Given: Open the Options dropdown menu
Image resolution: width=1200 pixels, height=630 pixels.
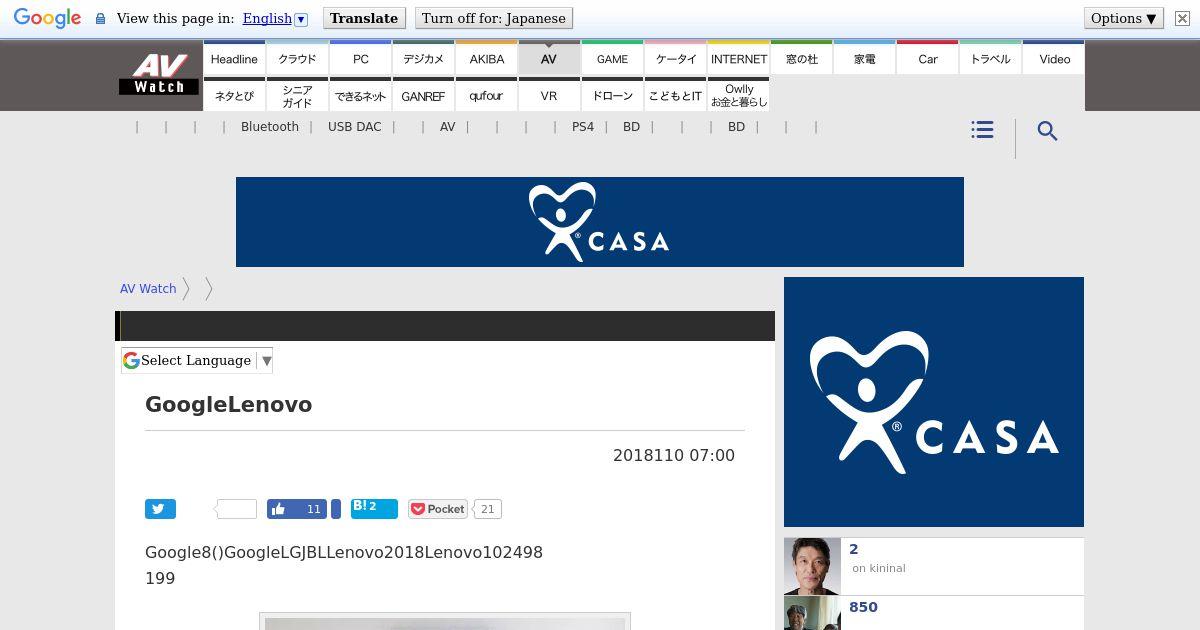Looking at the screenshot, I should [1124, 18].
